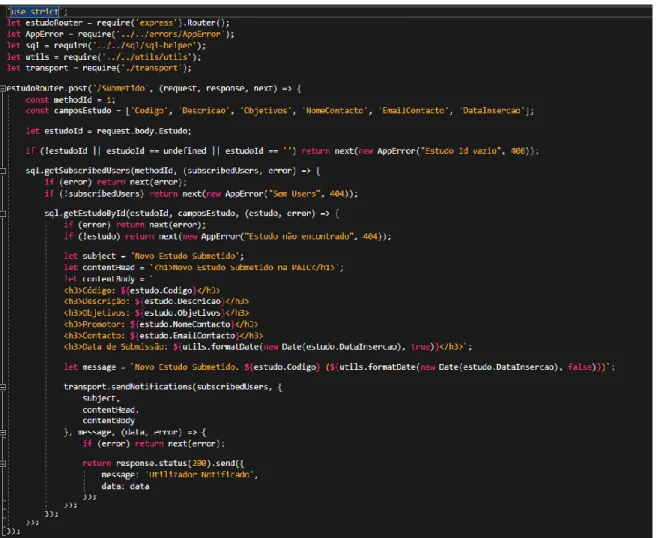Click '${estudo.Objetivos}' template expression
This screenshot has width=657, height=538.
pyautogui.click(x=180, y=313)
